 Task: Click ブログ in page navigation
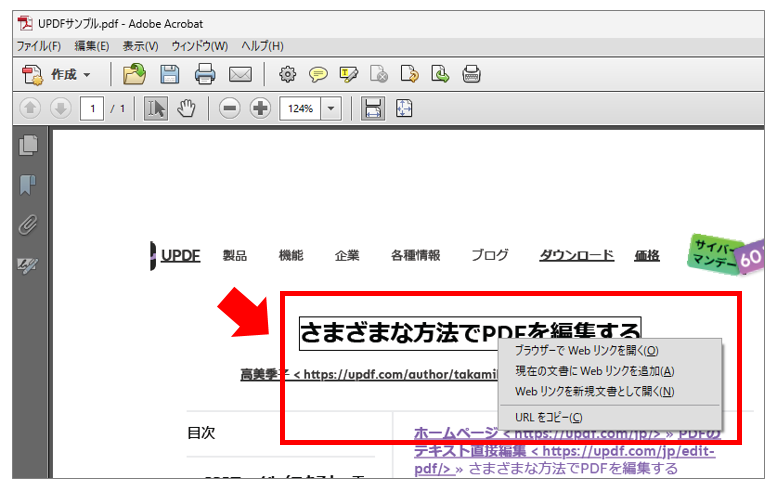[490, 256]
